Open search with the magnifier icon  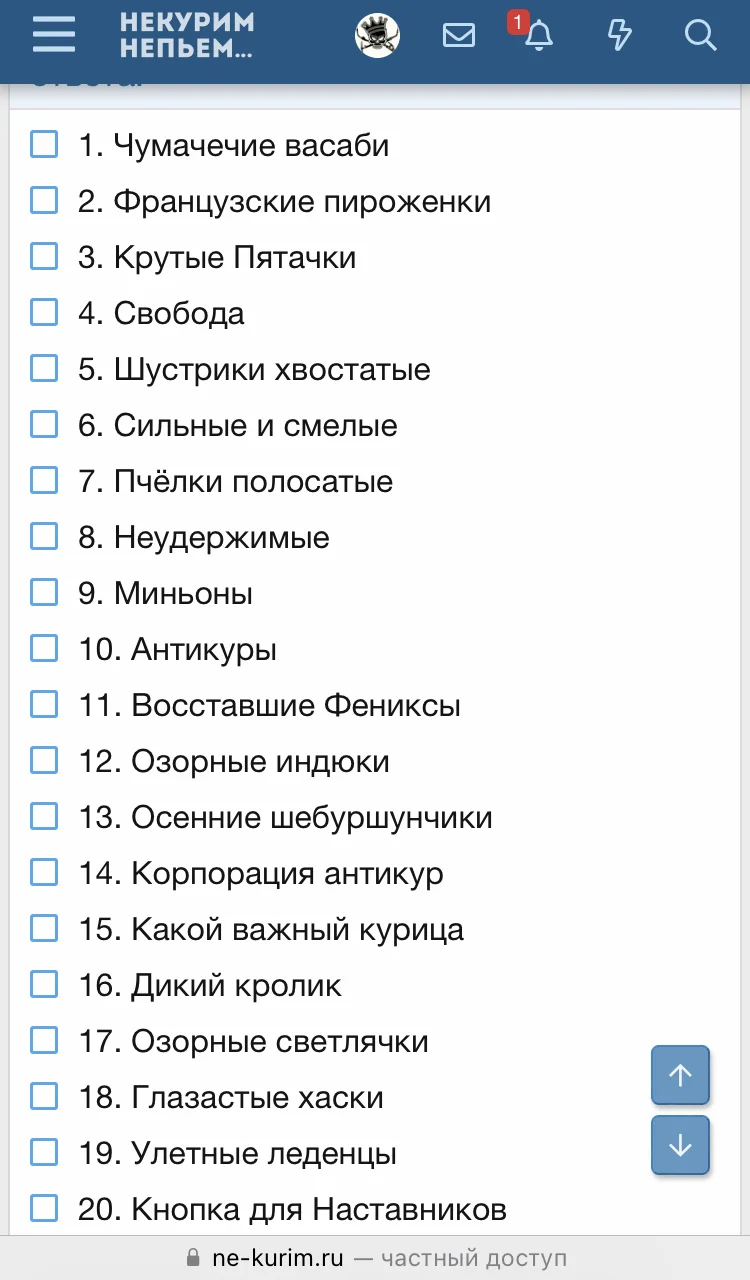[700, 35]
